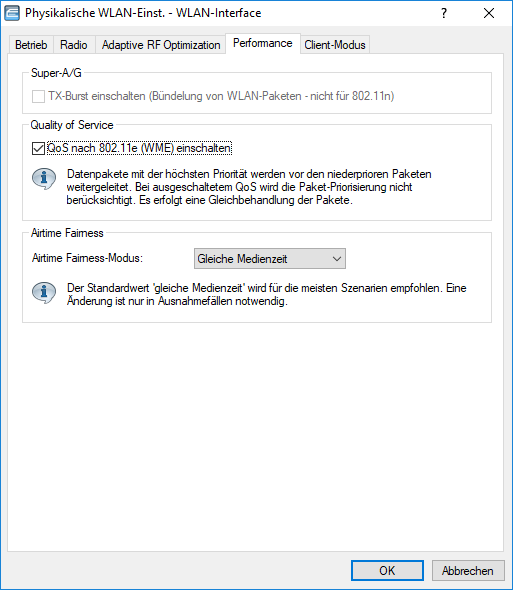Click the application icon in title bar
The height and width of the screenshot is (590, 513).
[x=12, y=13]
